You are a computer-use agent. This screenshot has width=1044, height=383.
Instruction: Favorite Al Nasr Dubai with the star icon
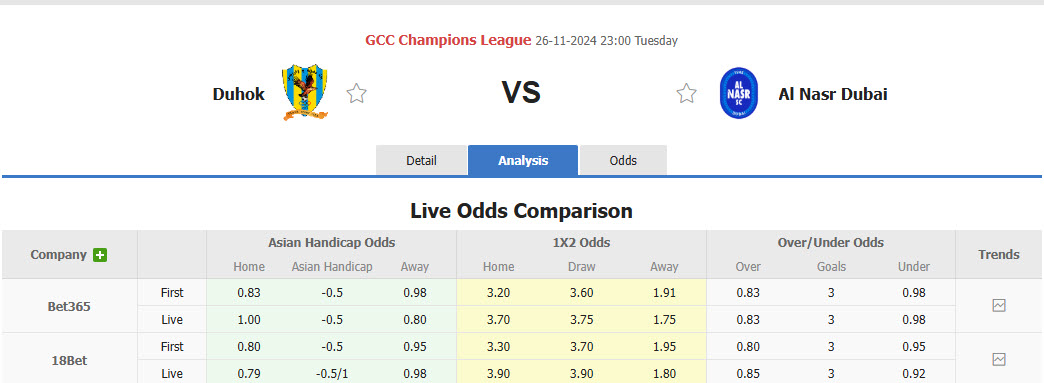(686, 93)
